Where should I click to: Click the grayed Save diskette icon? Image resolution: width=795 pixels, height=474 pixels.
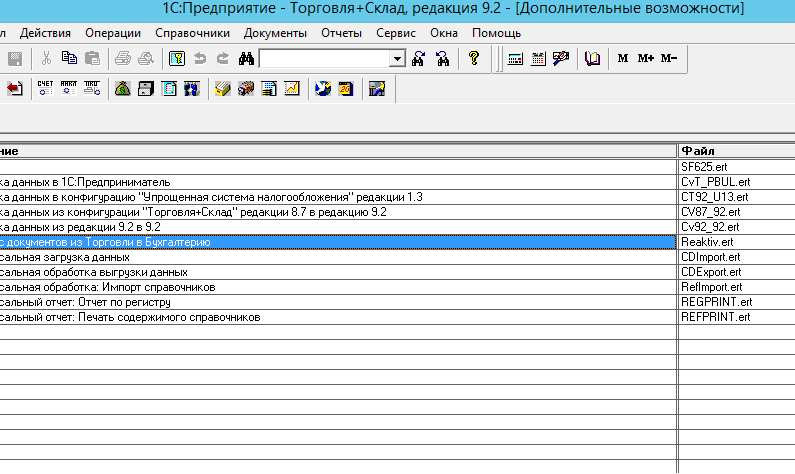[15, 58]
